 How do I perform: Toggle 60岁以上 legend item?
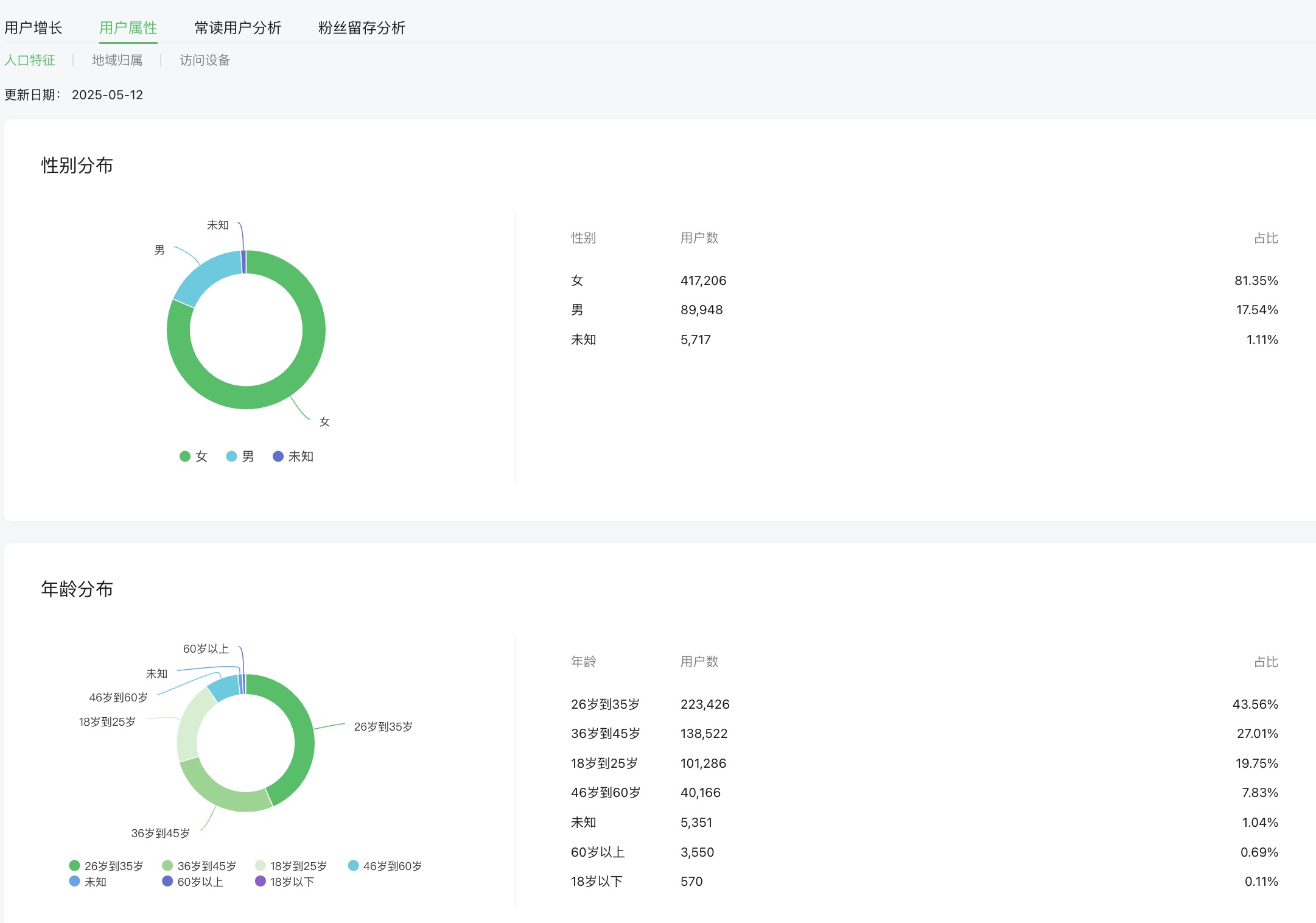(x=193, y=882)
